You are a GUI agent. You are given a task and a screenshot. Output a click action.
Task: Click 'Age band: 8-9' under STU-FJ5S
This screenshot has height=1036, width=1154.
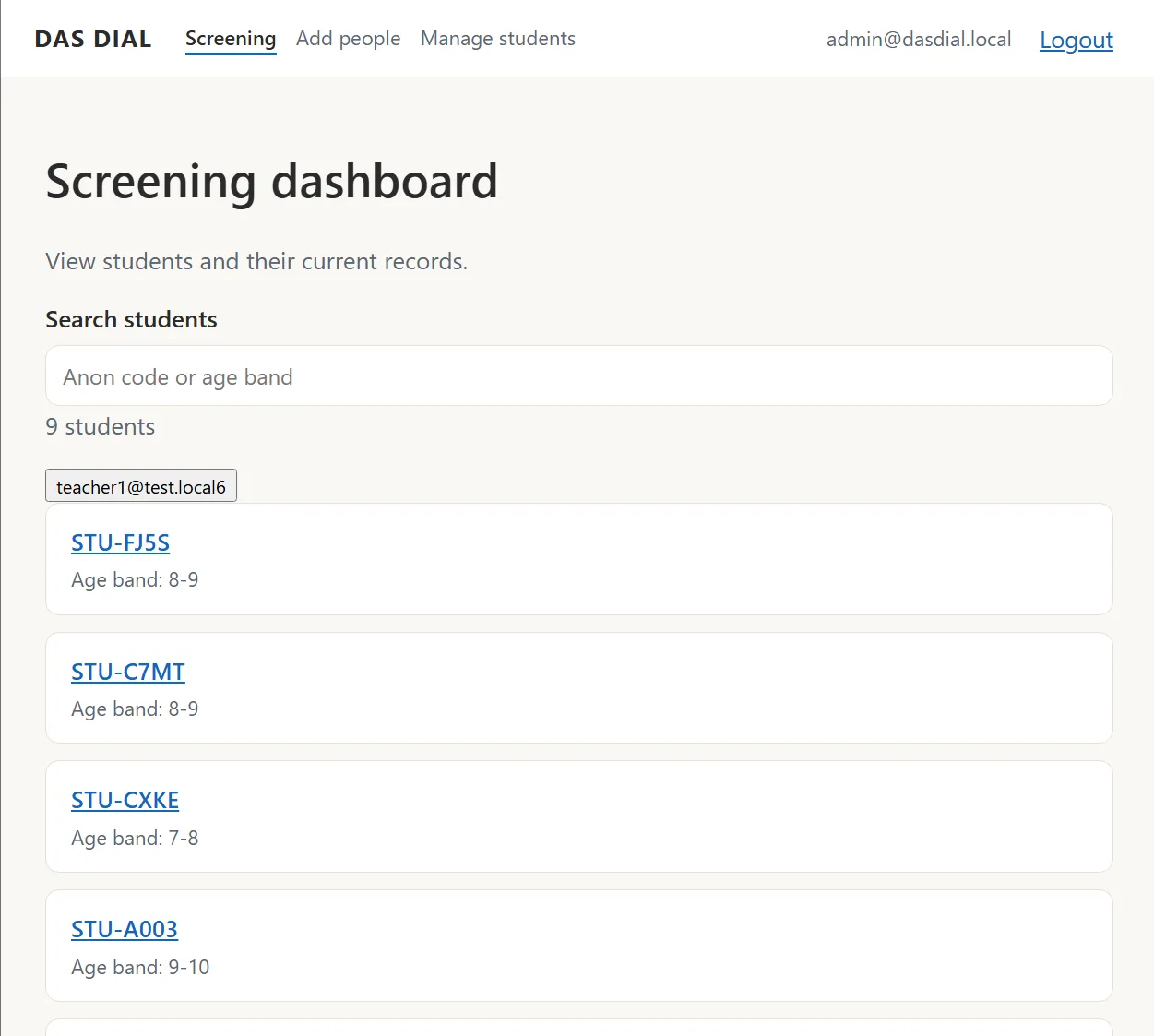(x=135, y=579)
